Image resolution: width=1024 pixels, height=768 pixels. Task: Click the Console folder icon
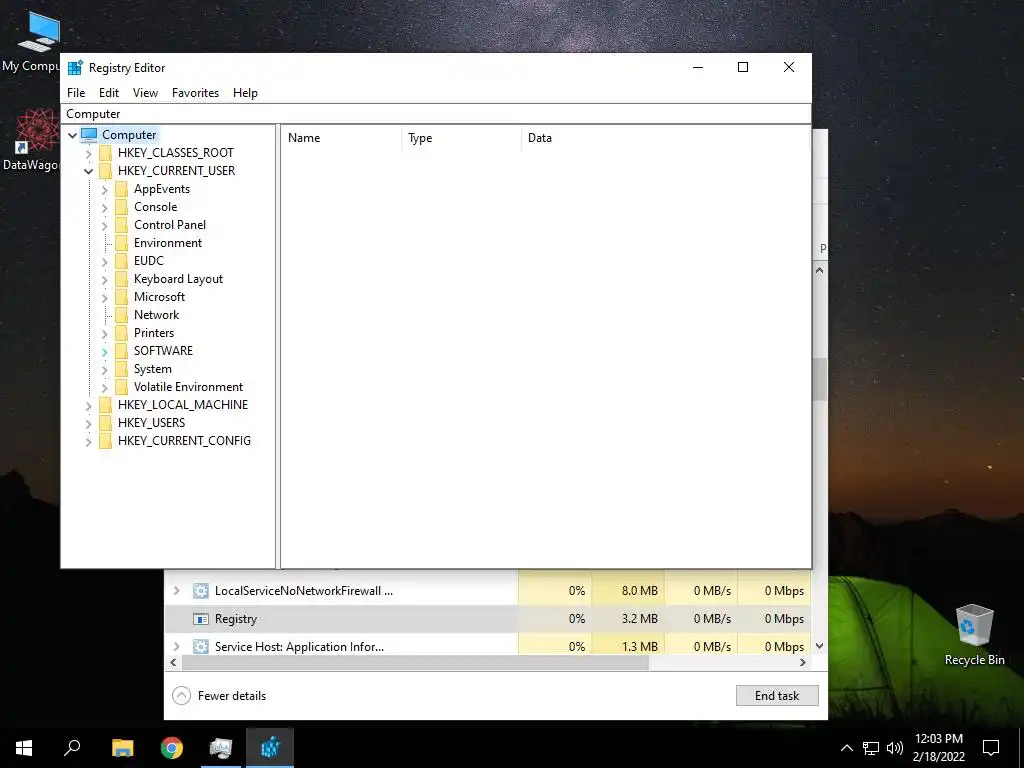(121, 207)
